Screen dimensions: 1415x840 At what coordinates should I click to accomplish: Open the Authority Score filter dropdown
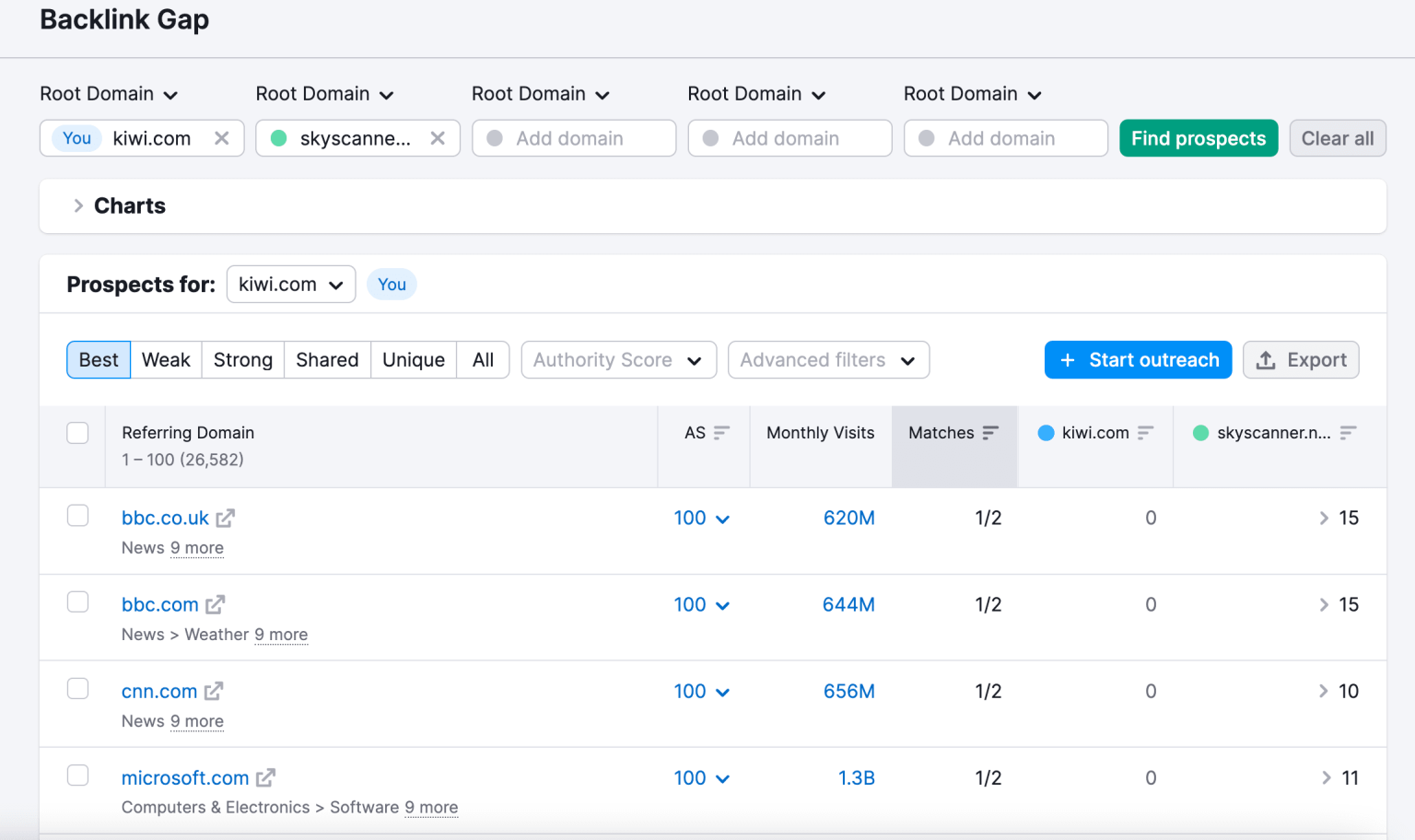pyautogui.click(x=618, y=359)
